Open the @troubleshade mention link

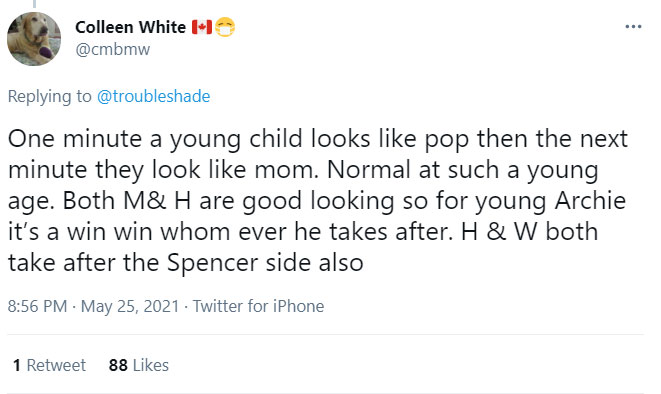(x=153, y=96)
